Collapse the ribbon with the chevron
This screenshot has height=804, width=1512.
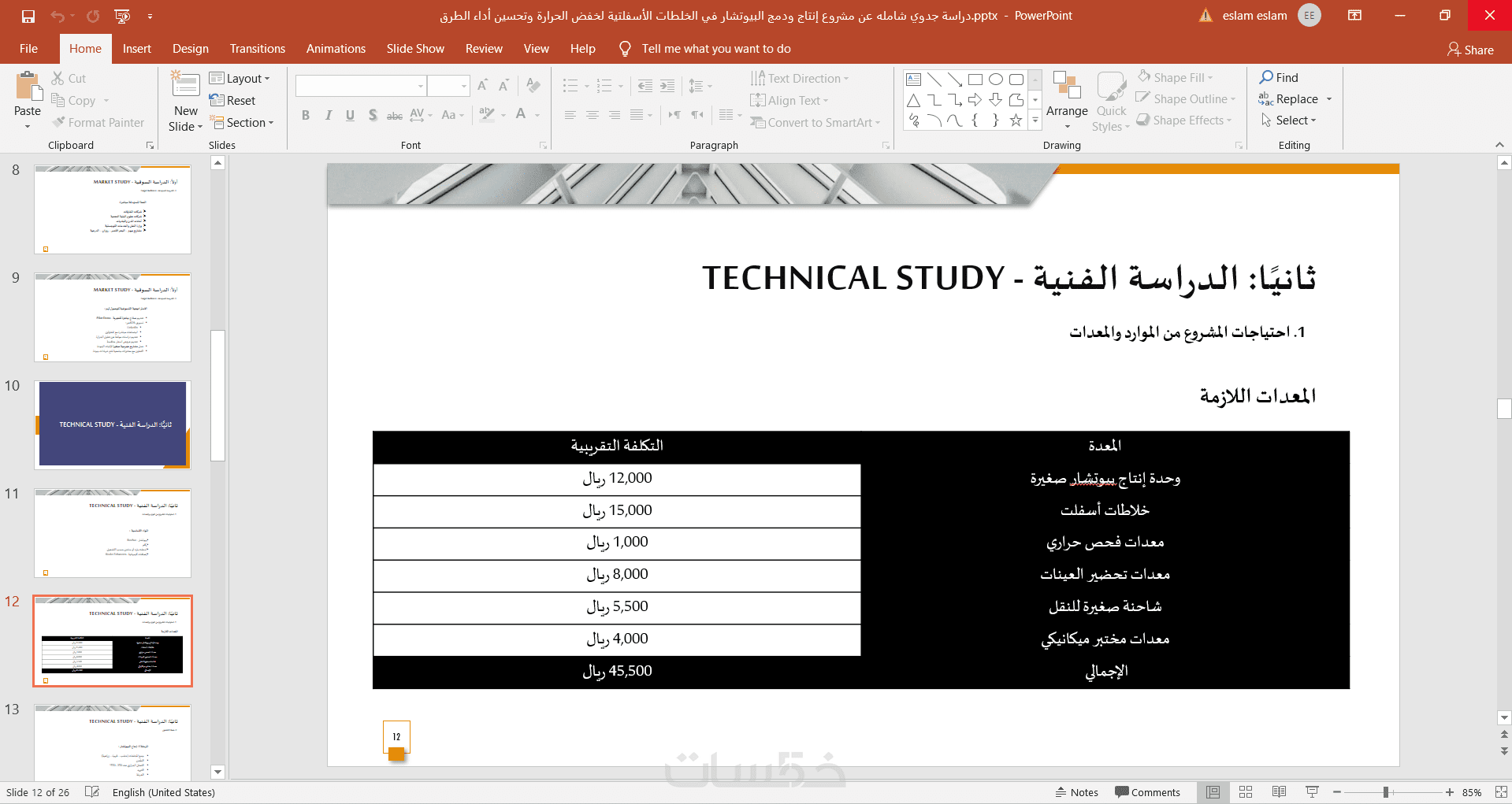(1499, 145)
